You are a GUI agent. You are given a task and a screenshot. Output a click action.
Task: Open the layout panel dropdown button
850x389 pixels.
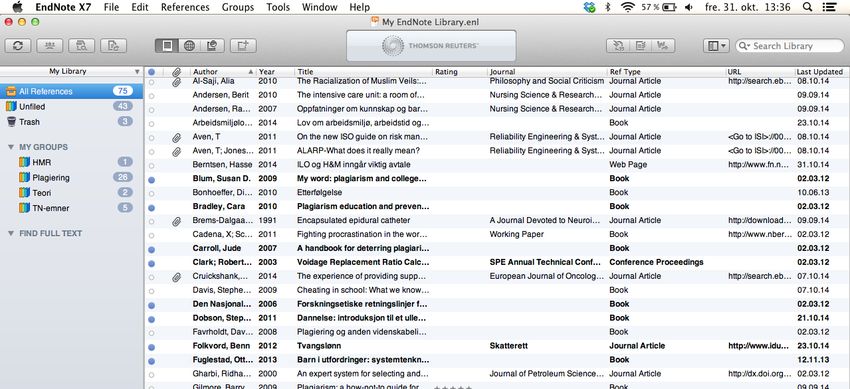click(716, 46)
